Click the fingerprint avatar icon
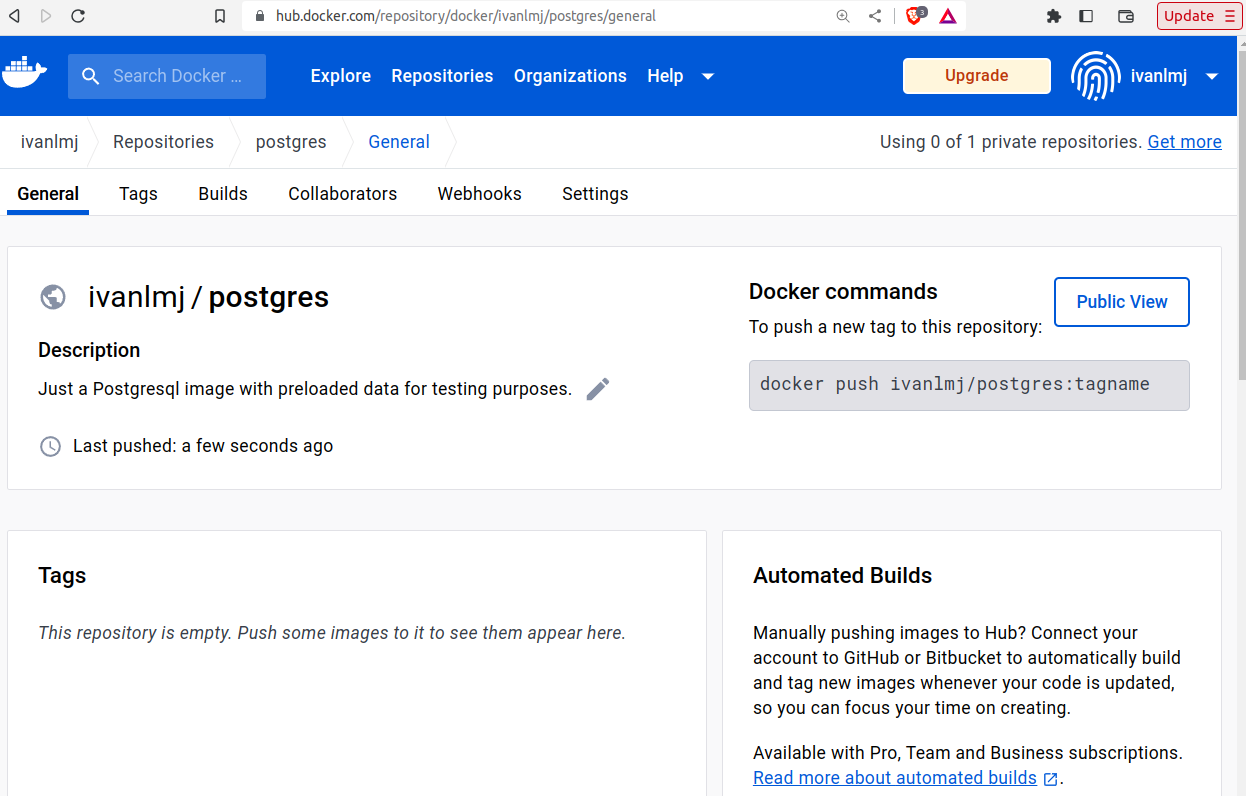 point(1095,76)
